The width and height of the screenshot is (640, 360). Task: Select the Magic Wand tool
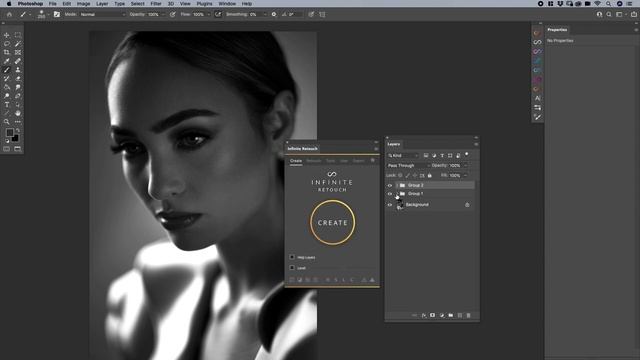18,44
